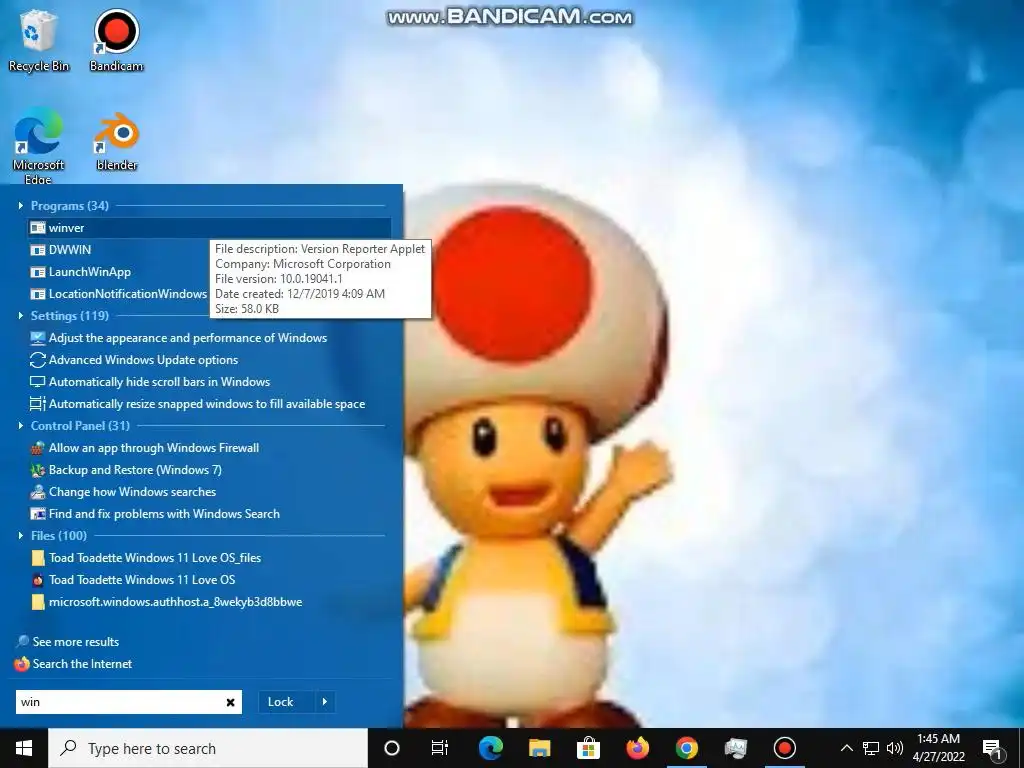Screen dimensions: 1024x768
Task: Open the blender desktop shortcut
Action: (117, 141)
